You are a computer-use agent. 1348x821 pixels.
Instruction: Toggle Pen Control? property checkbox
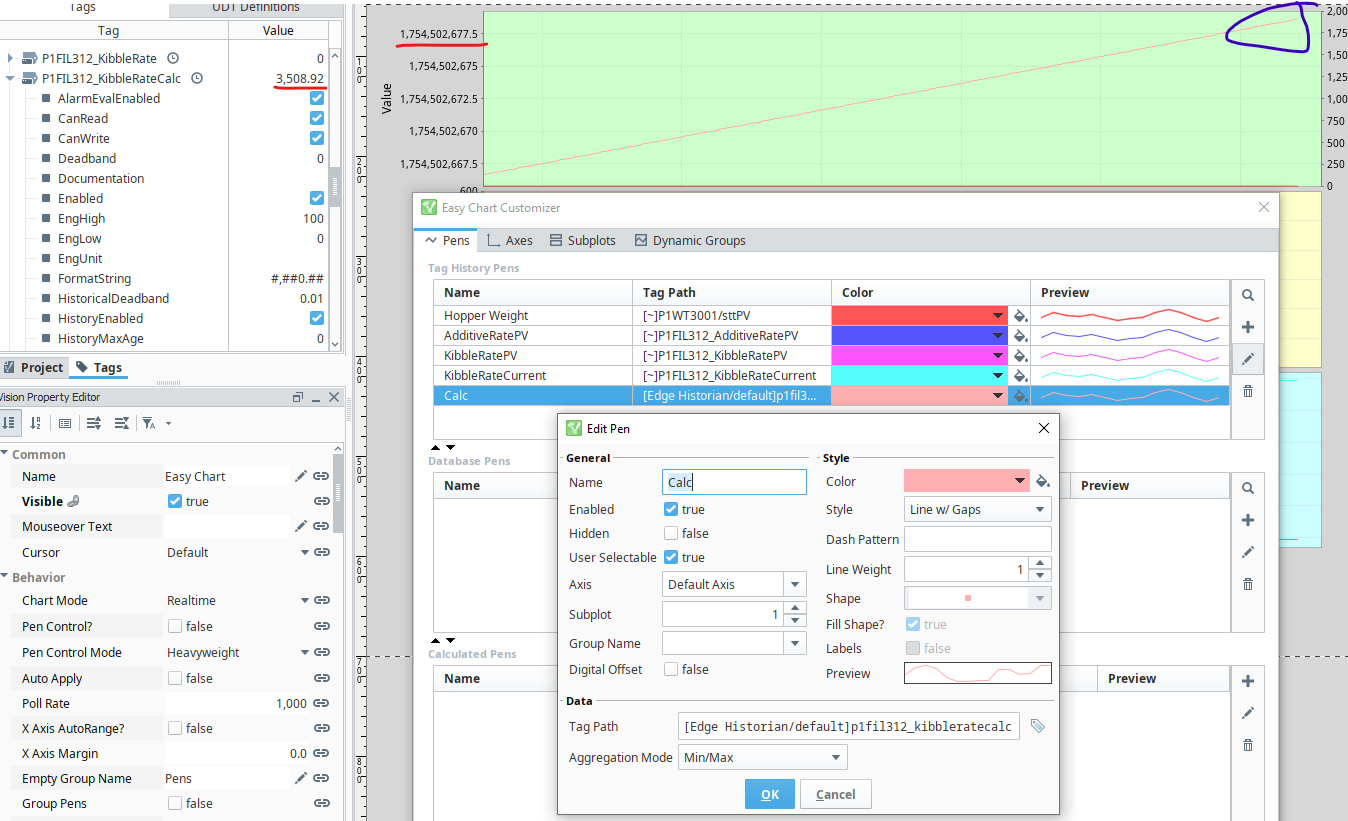click(x=175, y=626)
